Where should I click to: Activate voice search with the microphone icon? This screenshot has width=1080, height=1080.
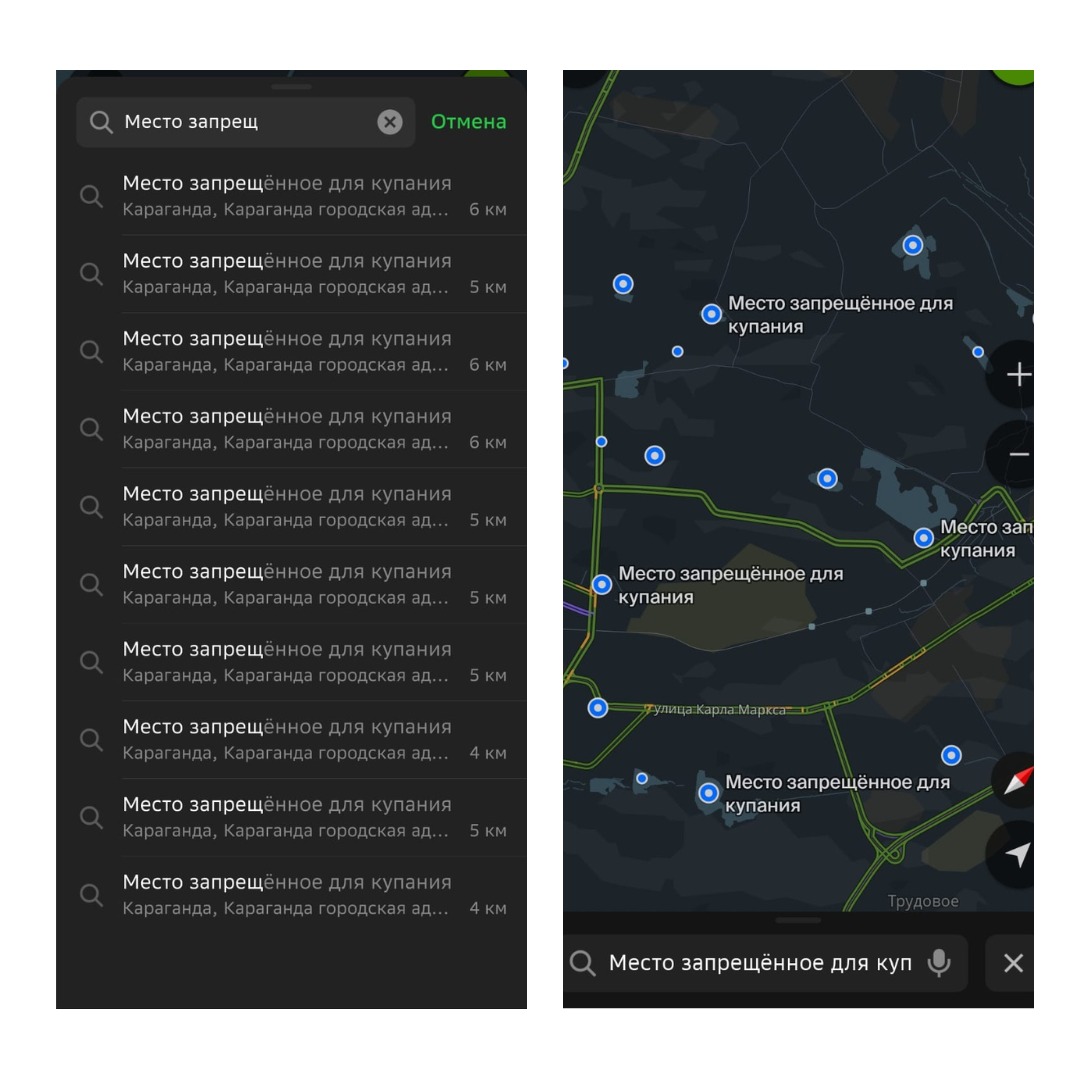[x=938, y=963]
